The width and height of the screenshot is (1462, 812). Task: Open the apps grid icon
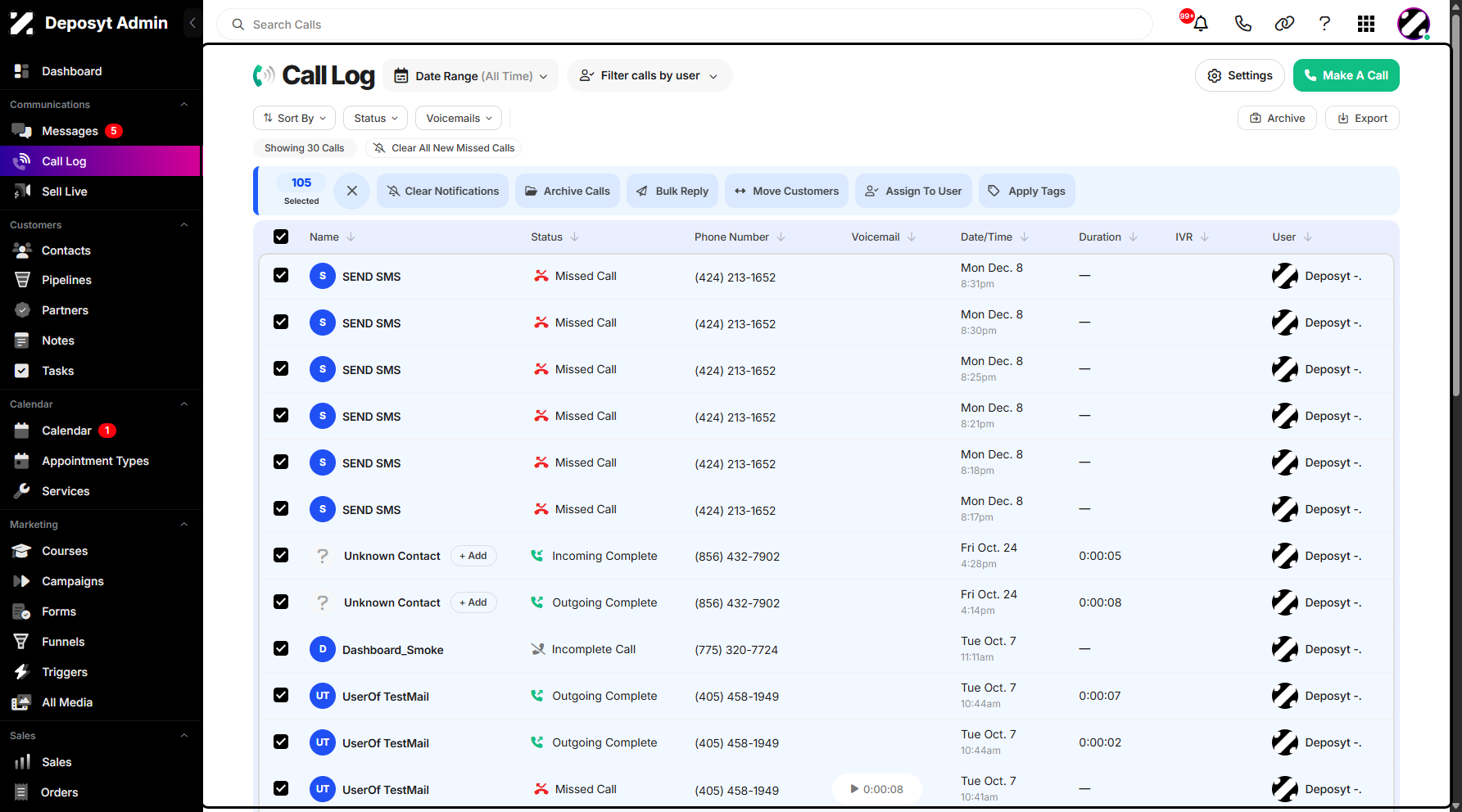click(x=1366, y=24)
